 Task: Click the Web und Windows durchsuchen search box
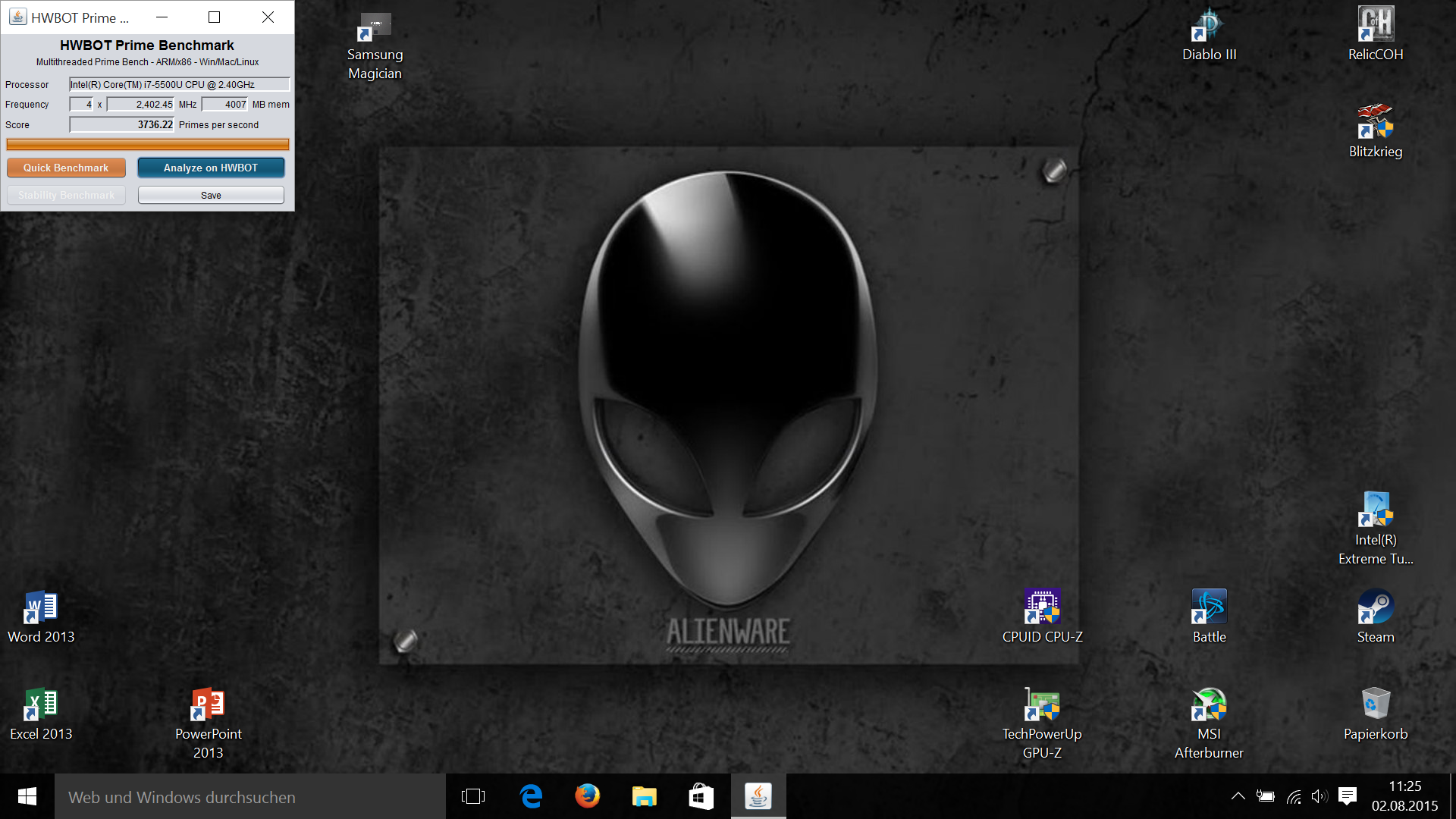click(250, 796)
